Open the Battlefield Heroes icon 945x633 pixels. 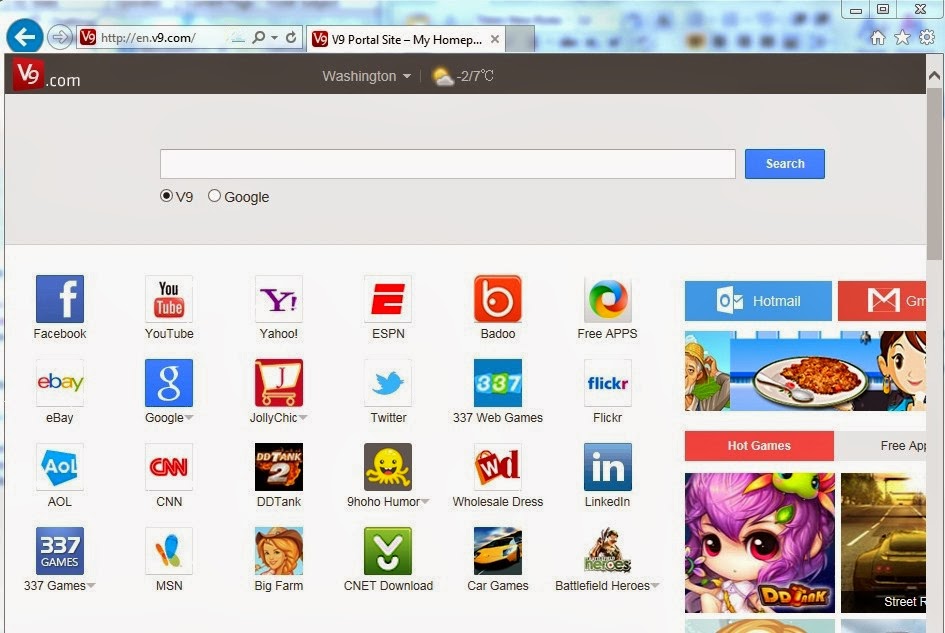(608, 550)
